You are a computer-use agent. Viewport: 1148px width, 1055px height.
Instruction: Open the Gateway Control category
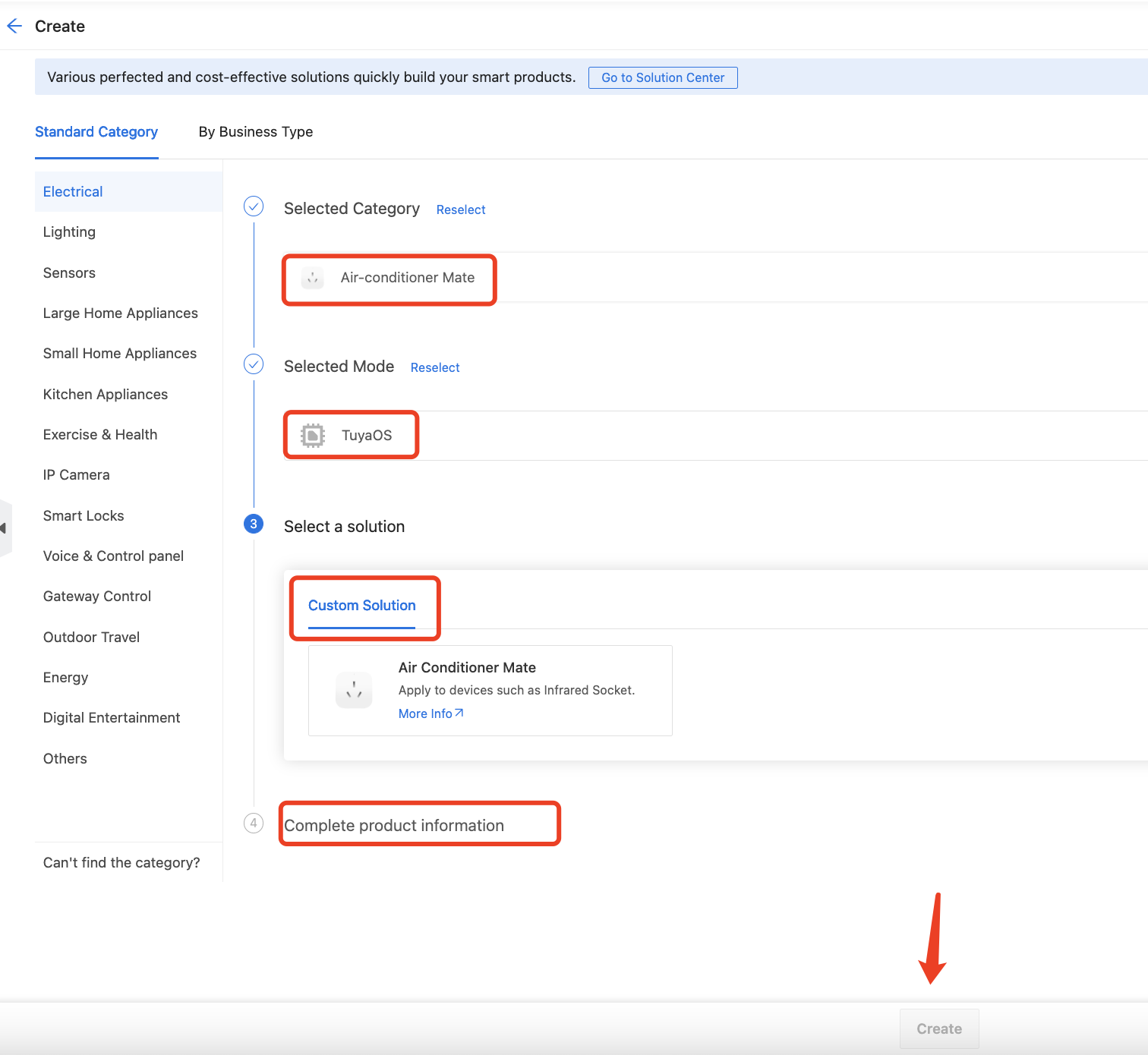coord(128,597)
